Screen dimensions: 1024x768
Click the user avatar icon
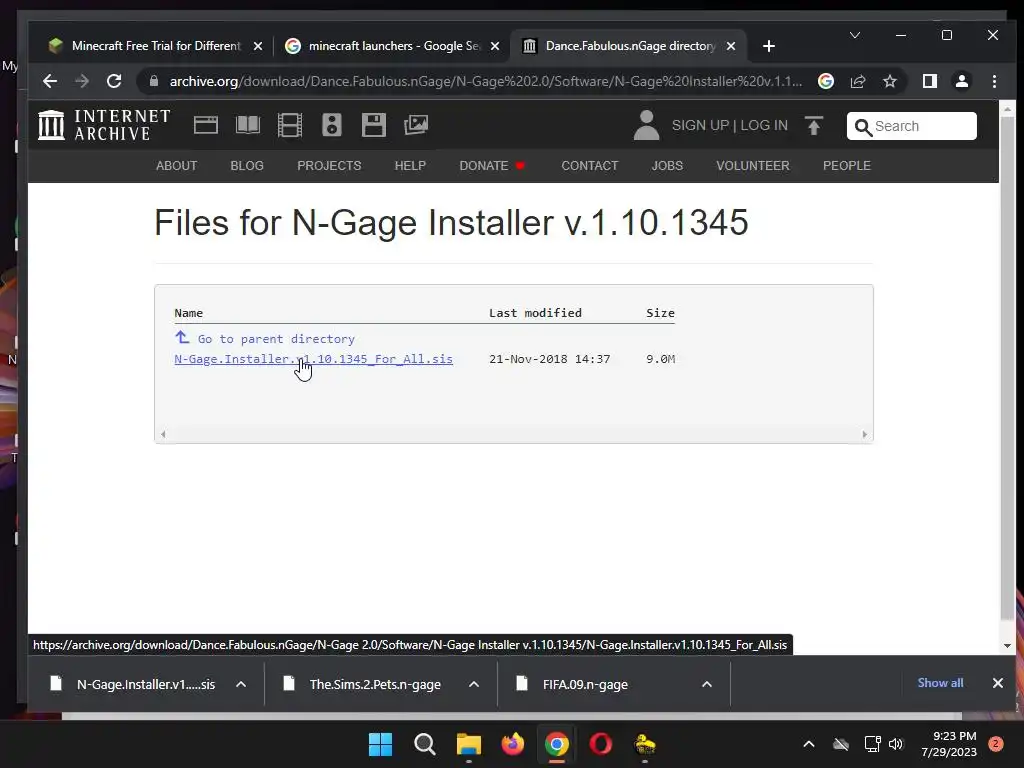coord(647,125)
